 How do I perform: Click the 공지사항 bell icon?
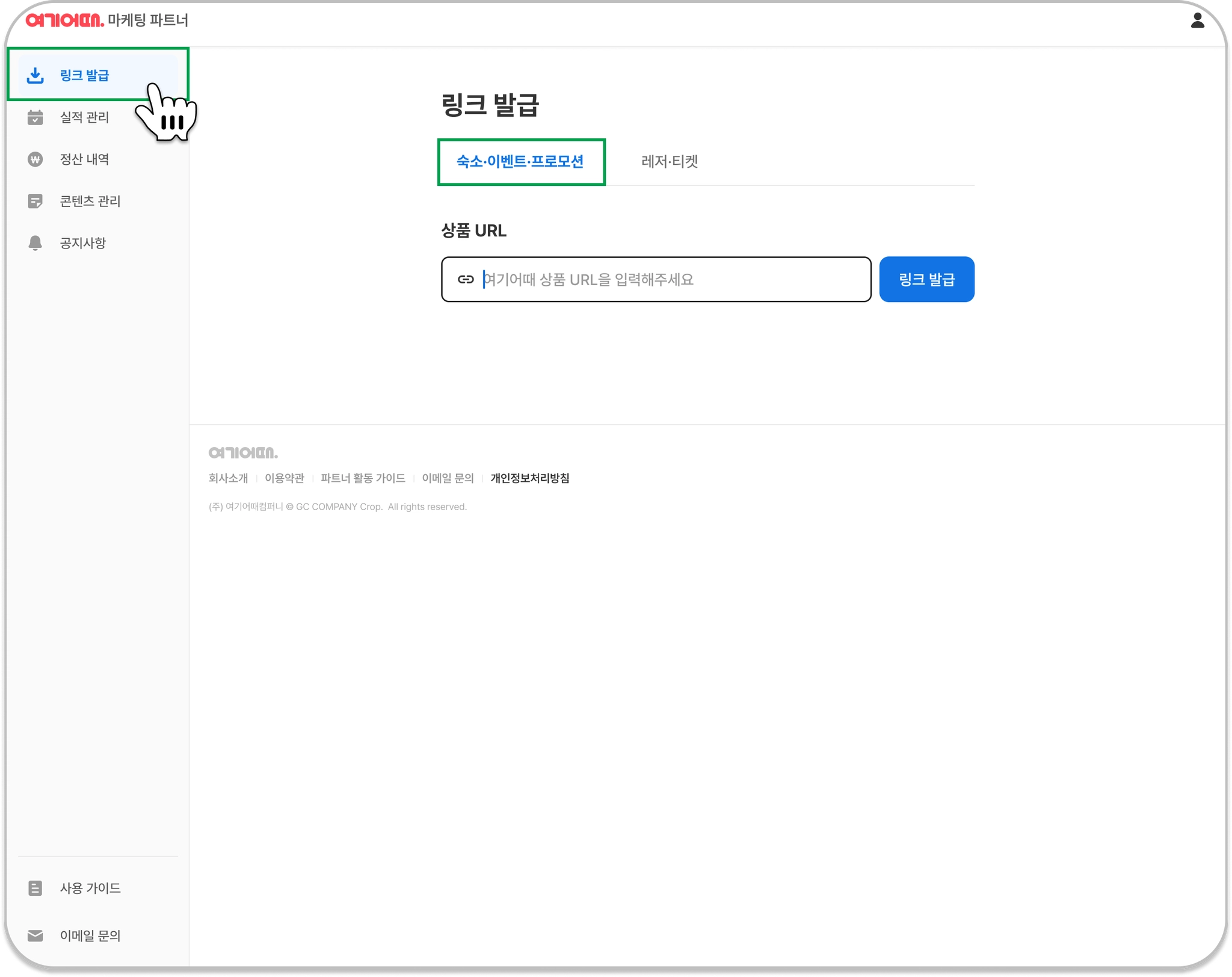pyautogui.click(x=35, y=243)
